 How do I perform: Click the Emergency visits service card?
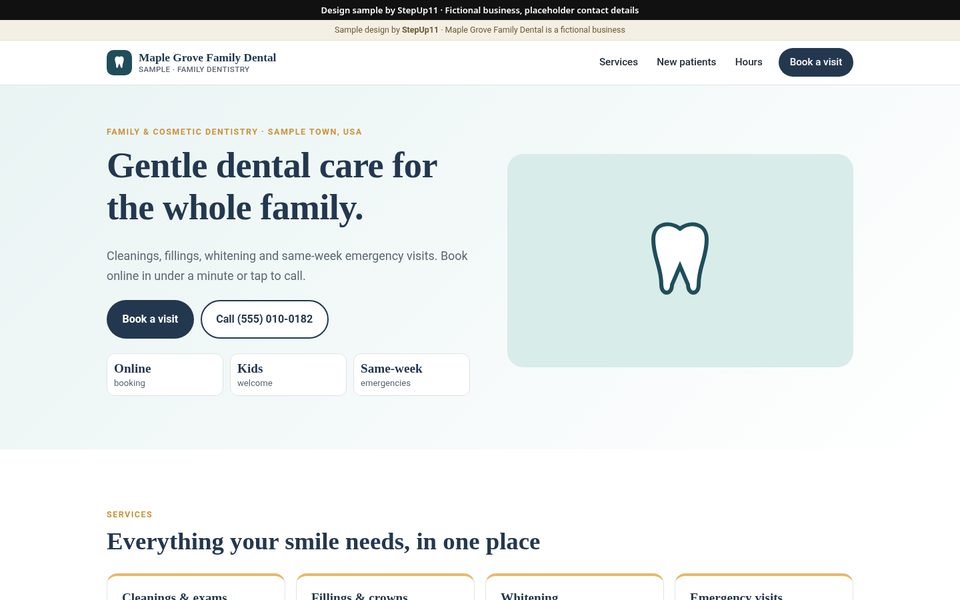click(x=763, y=587)
